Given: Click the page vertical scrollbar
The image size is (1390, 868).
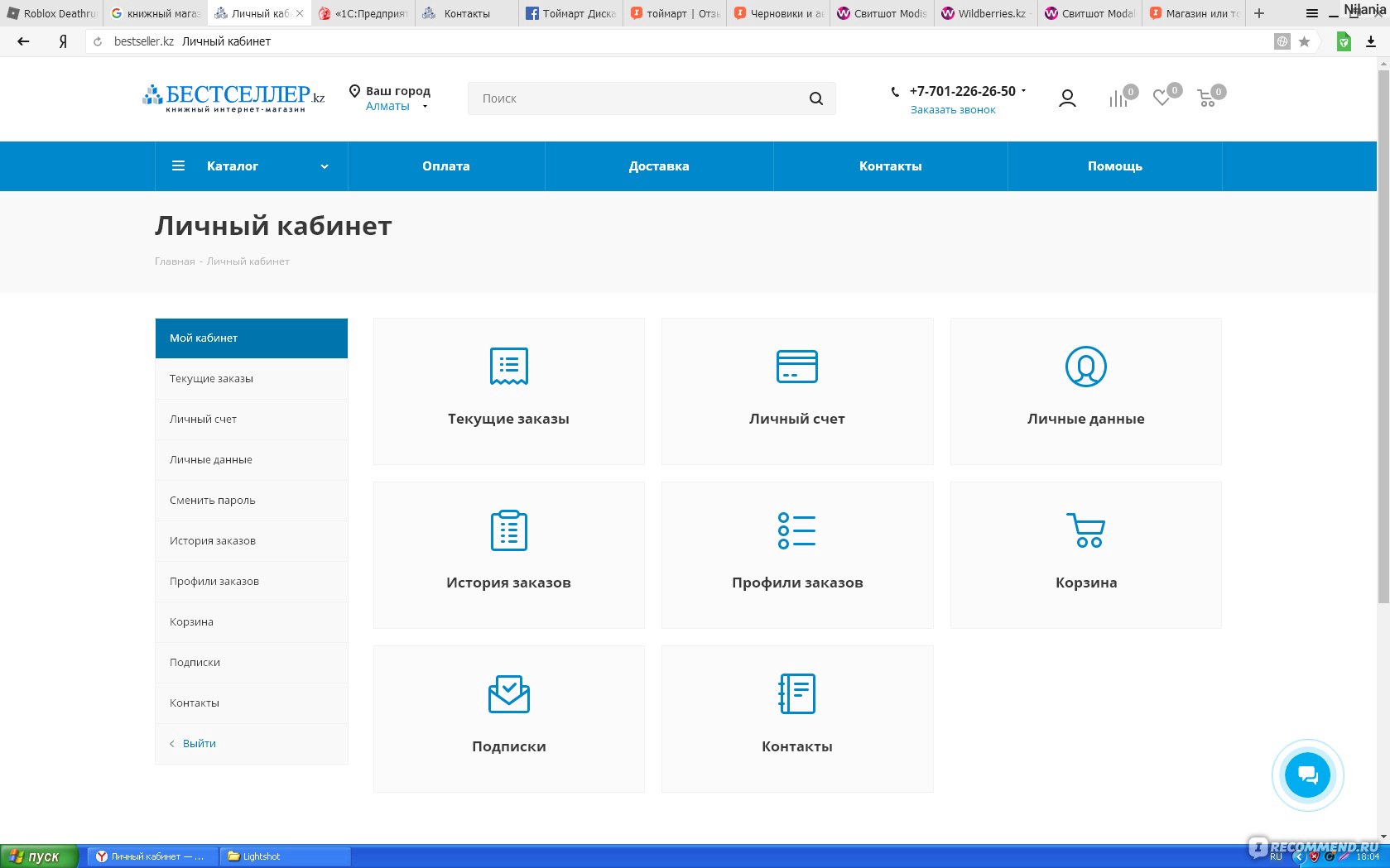Looking at the screenshot, I should [x=1383, y=337].
